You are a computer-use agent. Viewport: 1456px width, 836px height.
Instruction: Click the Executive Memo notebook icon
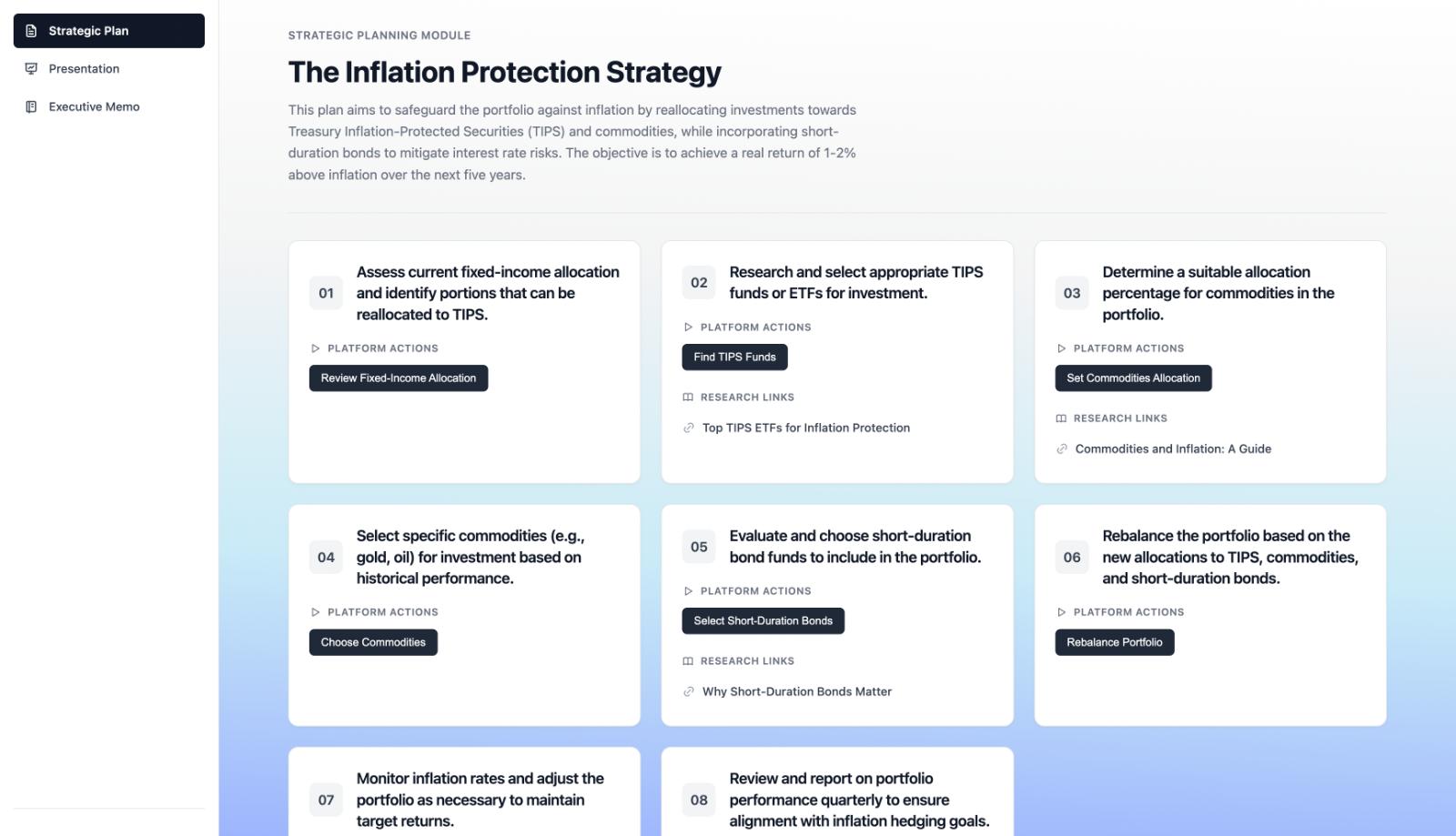pos(31,107)
